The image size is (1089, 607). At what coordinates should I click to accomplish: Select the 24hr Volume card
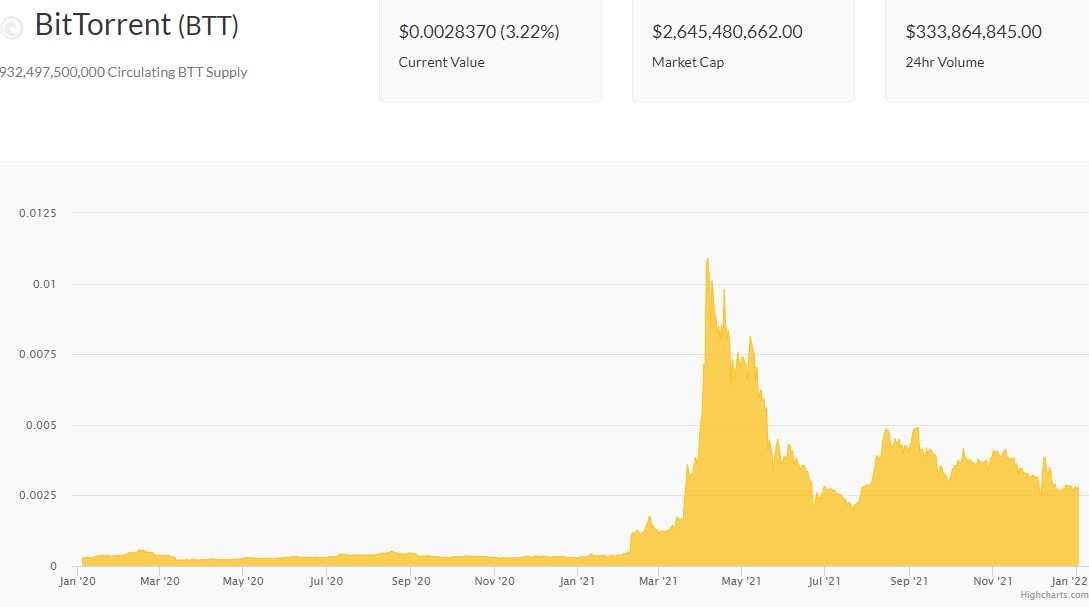987,51
